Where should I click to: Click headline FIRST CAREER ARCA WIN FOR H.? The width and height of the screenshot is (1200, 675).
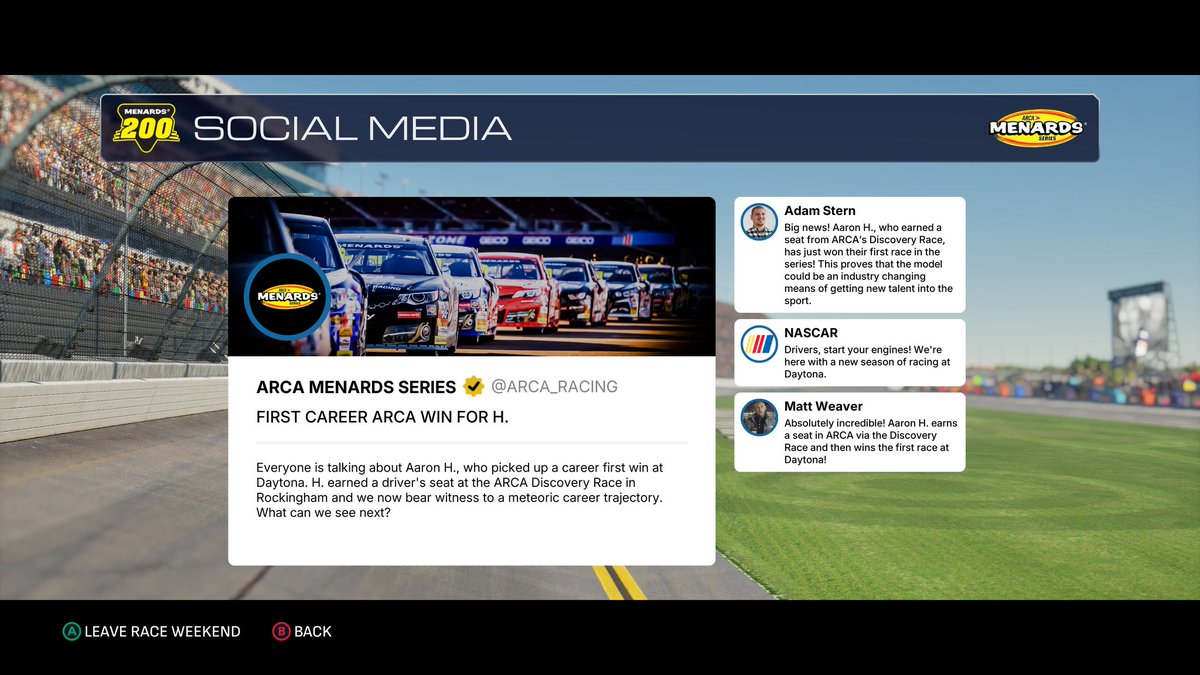click(x=383, y=417)
